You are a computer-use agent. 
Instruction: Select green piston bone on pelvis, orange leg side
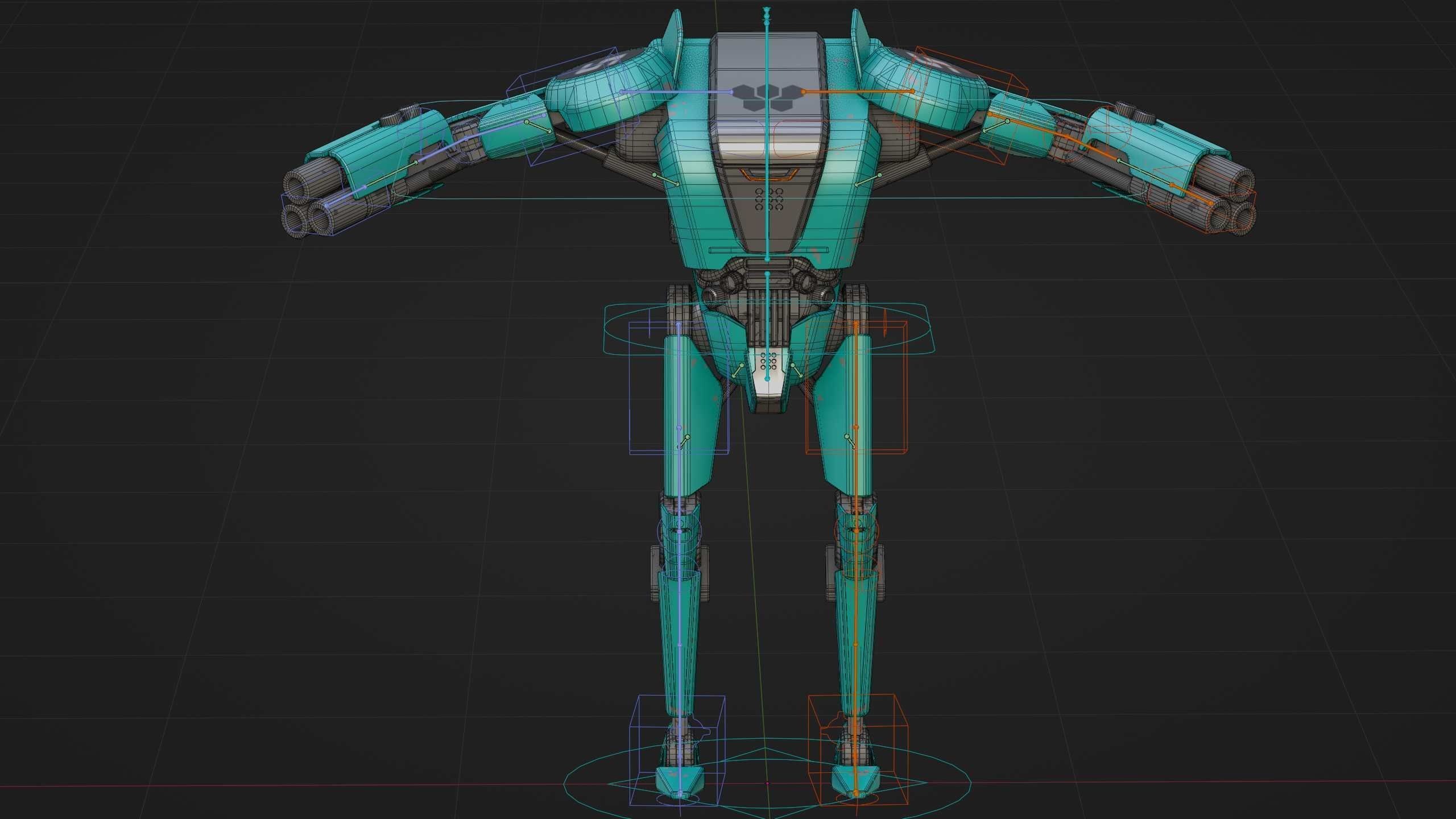(796, 370)
